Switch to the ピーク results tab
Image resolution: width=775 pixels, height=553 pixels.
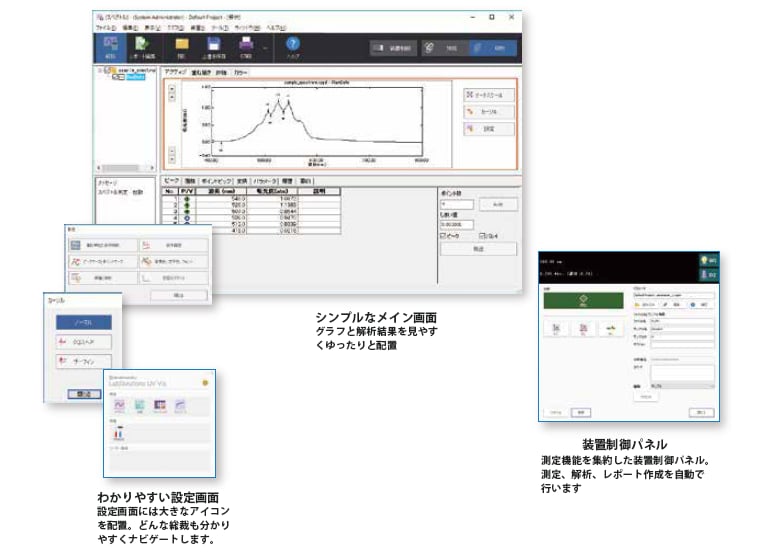[172, 181]
